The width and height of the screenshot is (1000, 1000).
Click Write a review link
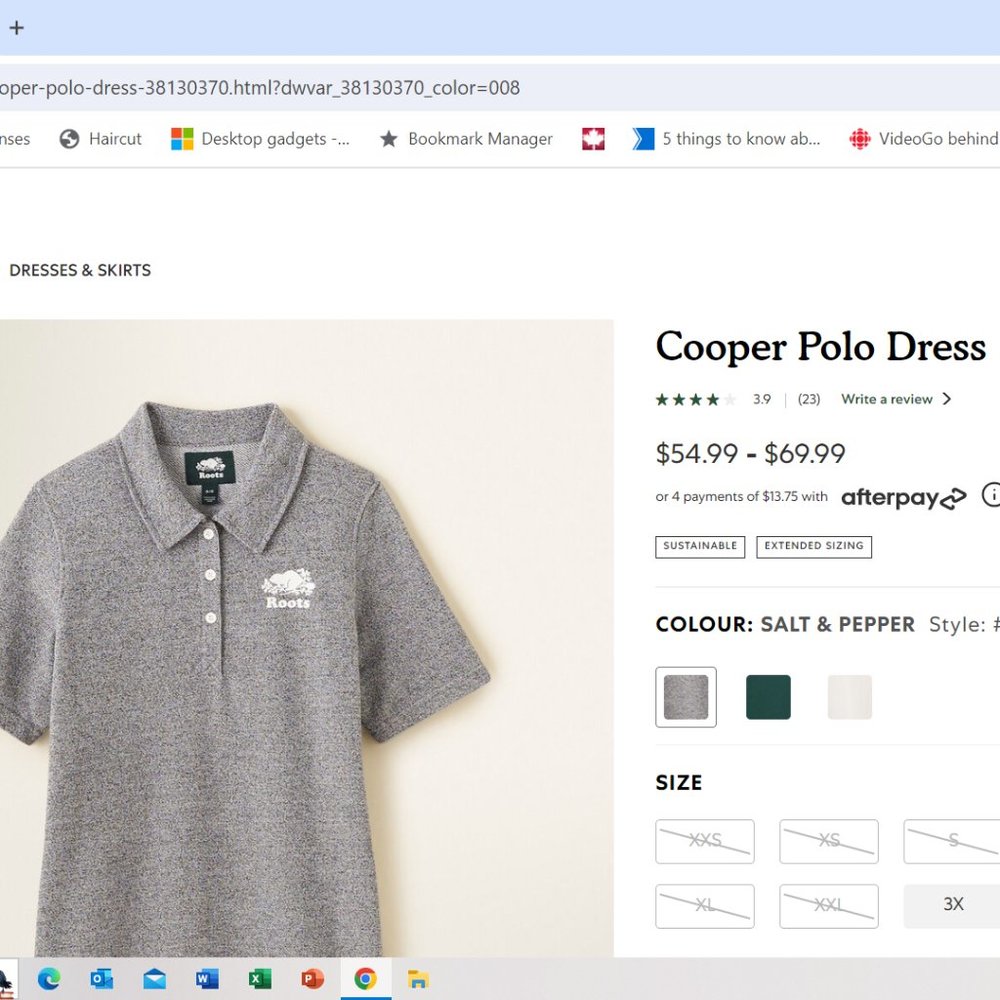tap(886, 399)
